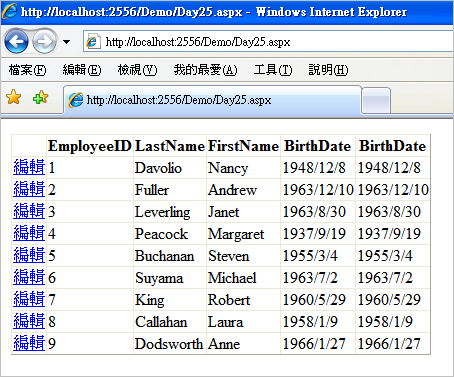The width and height of the screenshot is (454, 377).
Task: Open the recent pages dropdown arrow
Action: [x=67, y=42]
